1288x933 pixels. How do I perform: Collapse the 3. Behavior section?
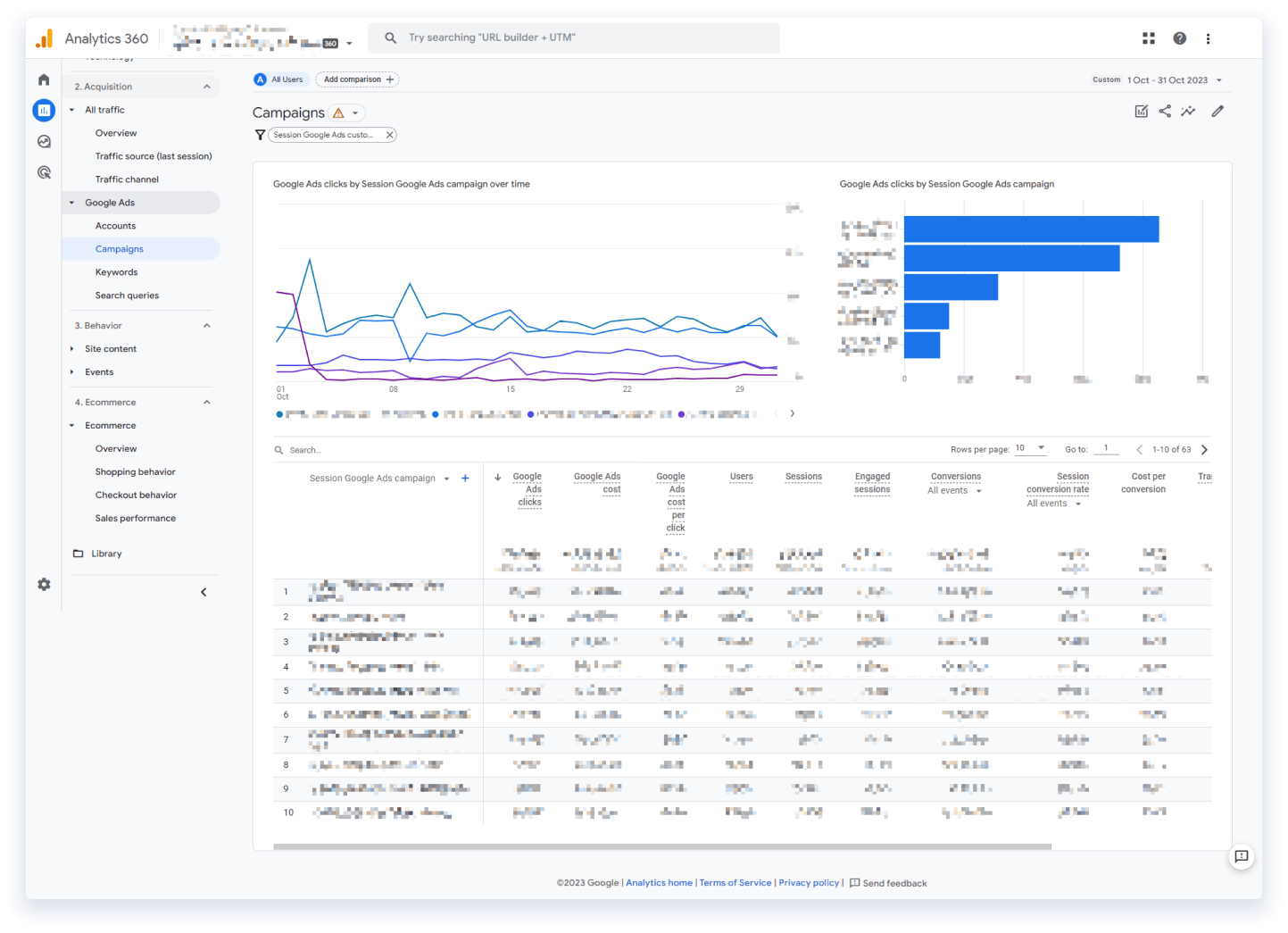(207, 326)
